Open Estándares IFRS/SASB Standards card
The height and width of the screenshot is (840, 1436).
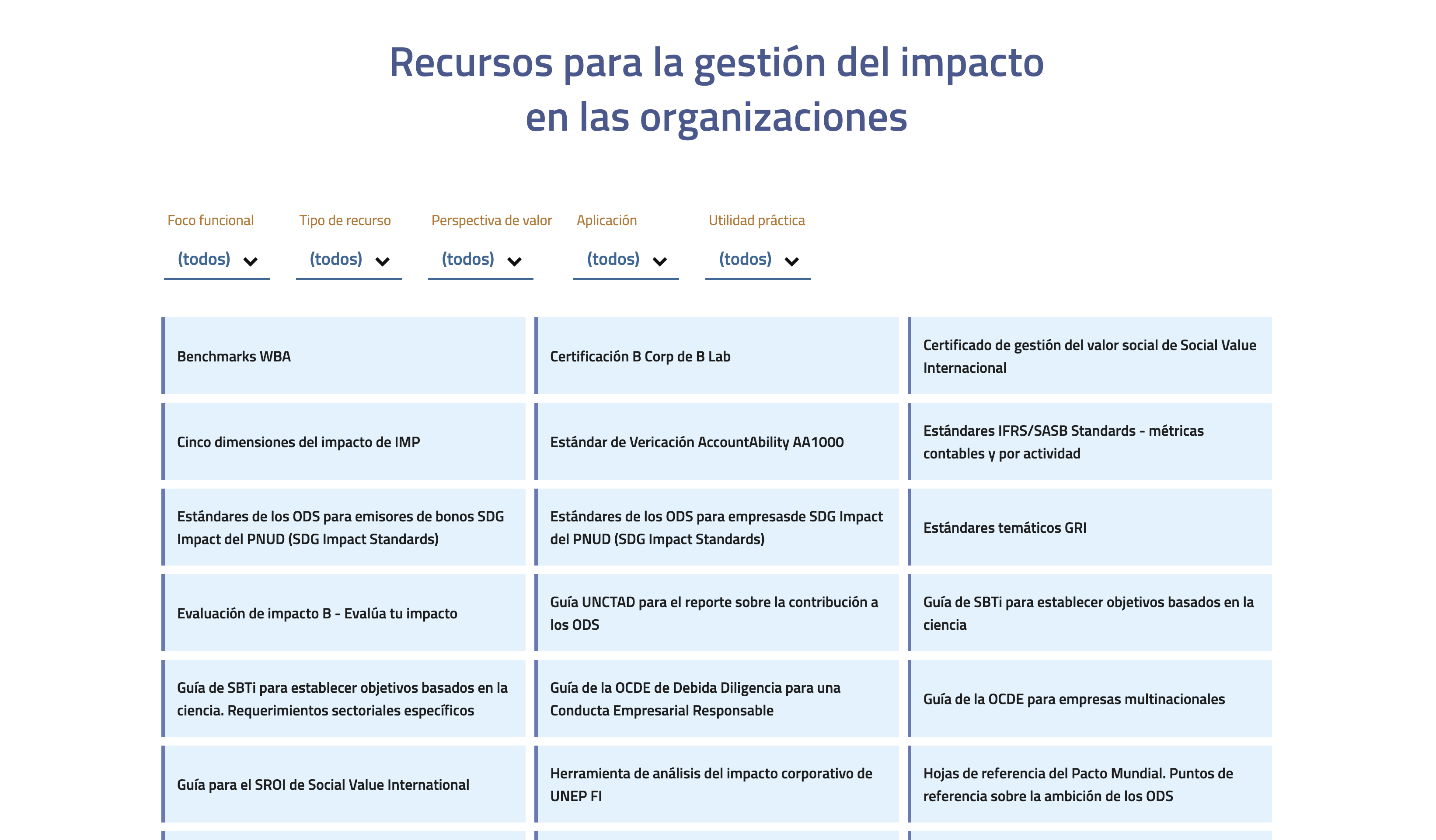coord(1090,441)
